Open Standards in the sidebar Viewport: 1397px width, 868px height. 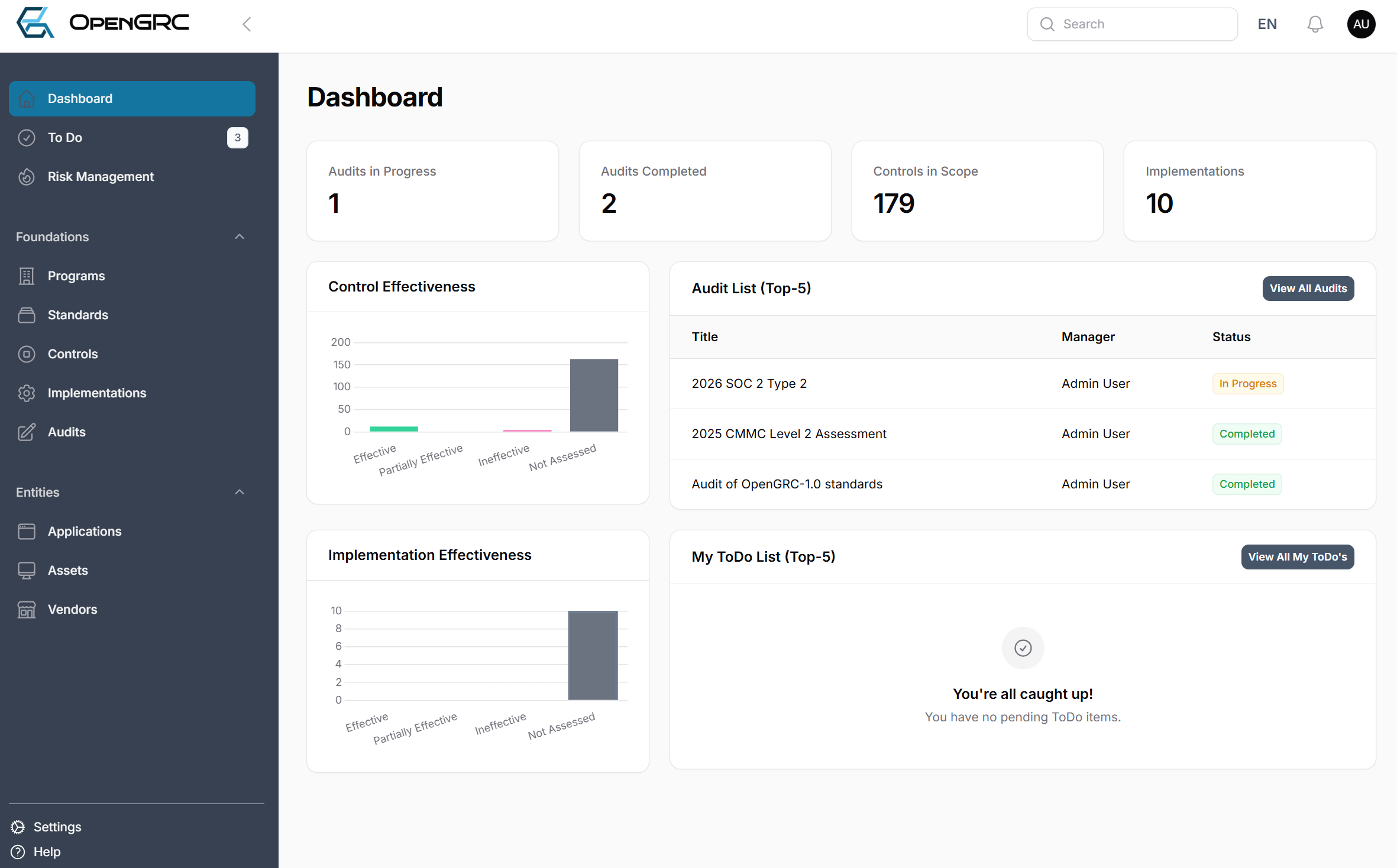[78, 315]
